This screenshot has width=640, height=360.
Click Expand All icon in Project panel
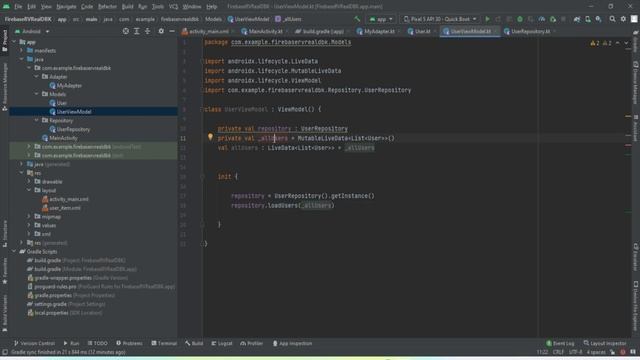point(137,31)
